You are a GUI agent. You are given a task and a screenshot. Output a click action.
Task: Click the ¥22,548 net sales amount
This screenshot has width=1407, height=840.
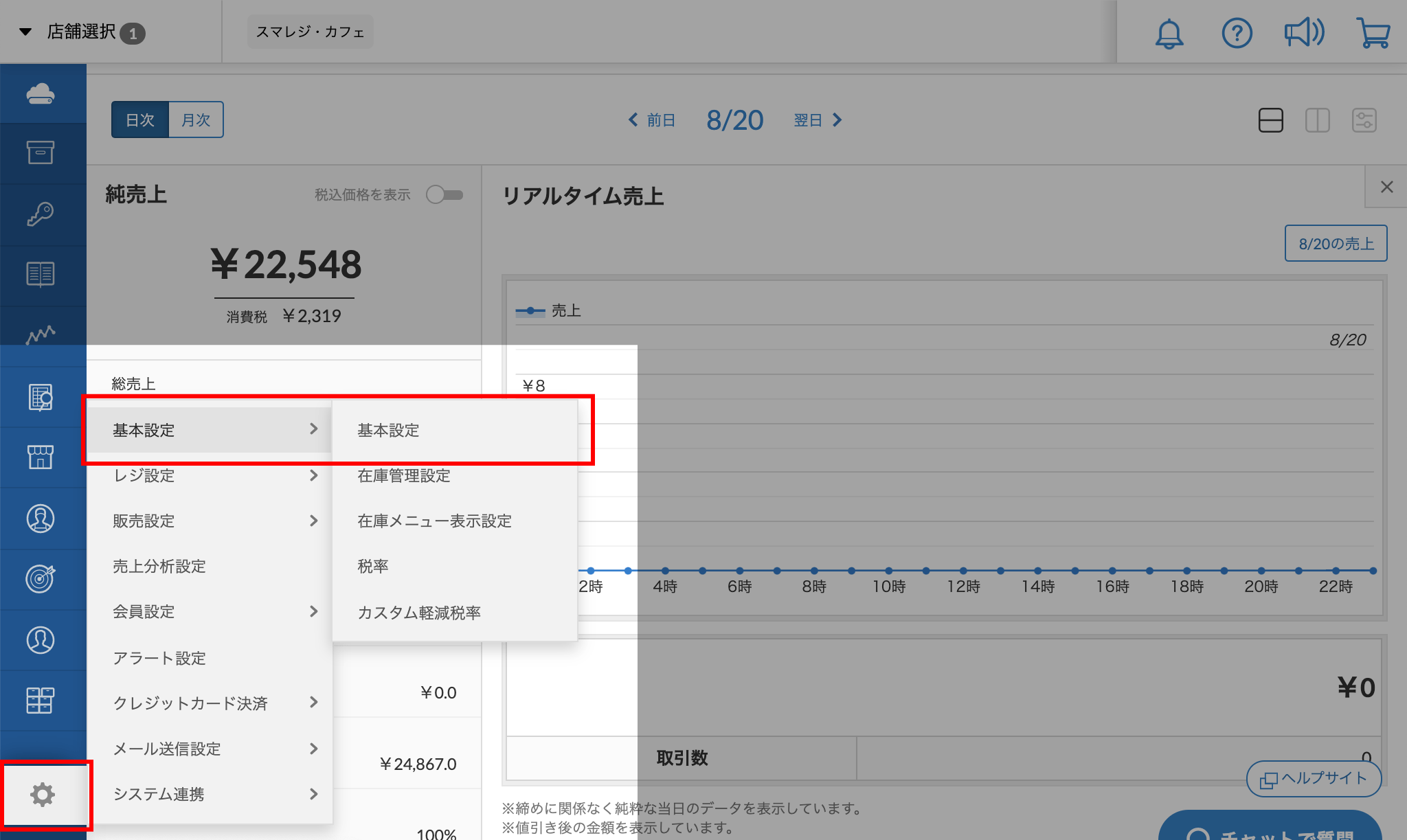point(286,264)
